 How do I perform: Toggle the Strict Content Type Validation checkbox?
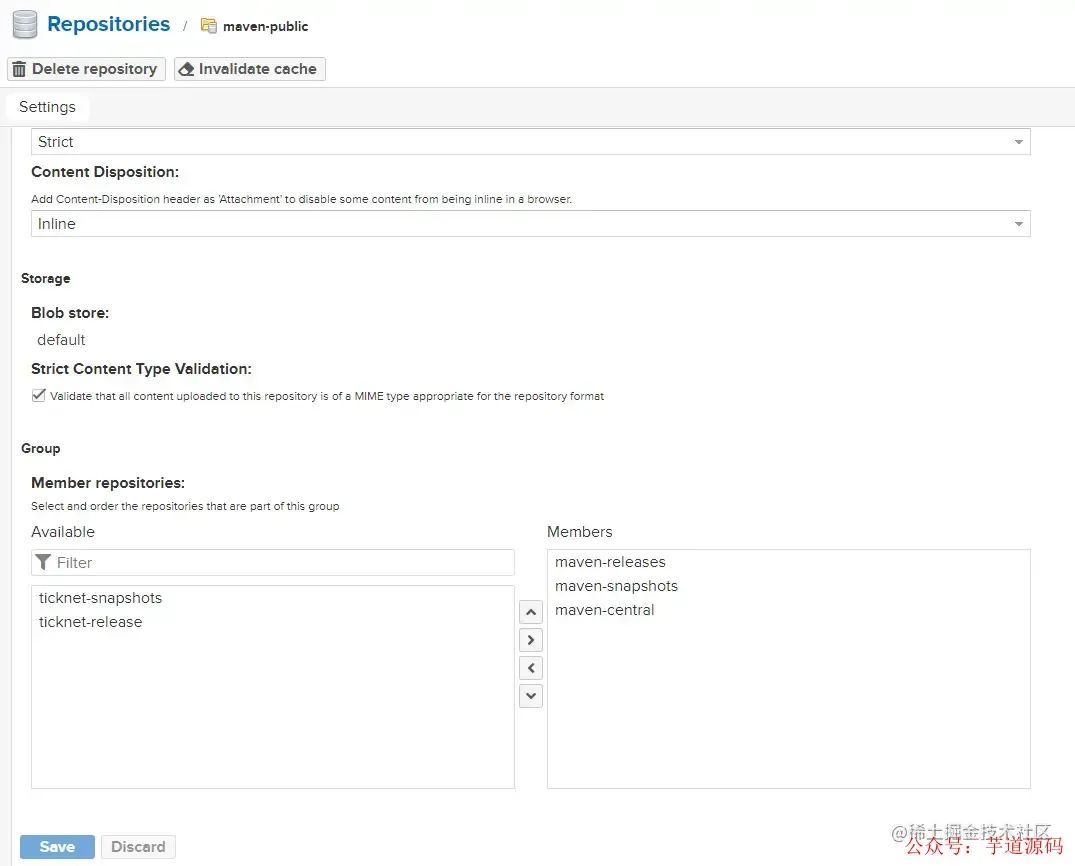39,396
